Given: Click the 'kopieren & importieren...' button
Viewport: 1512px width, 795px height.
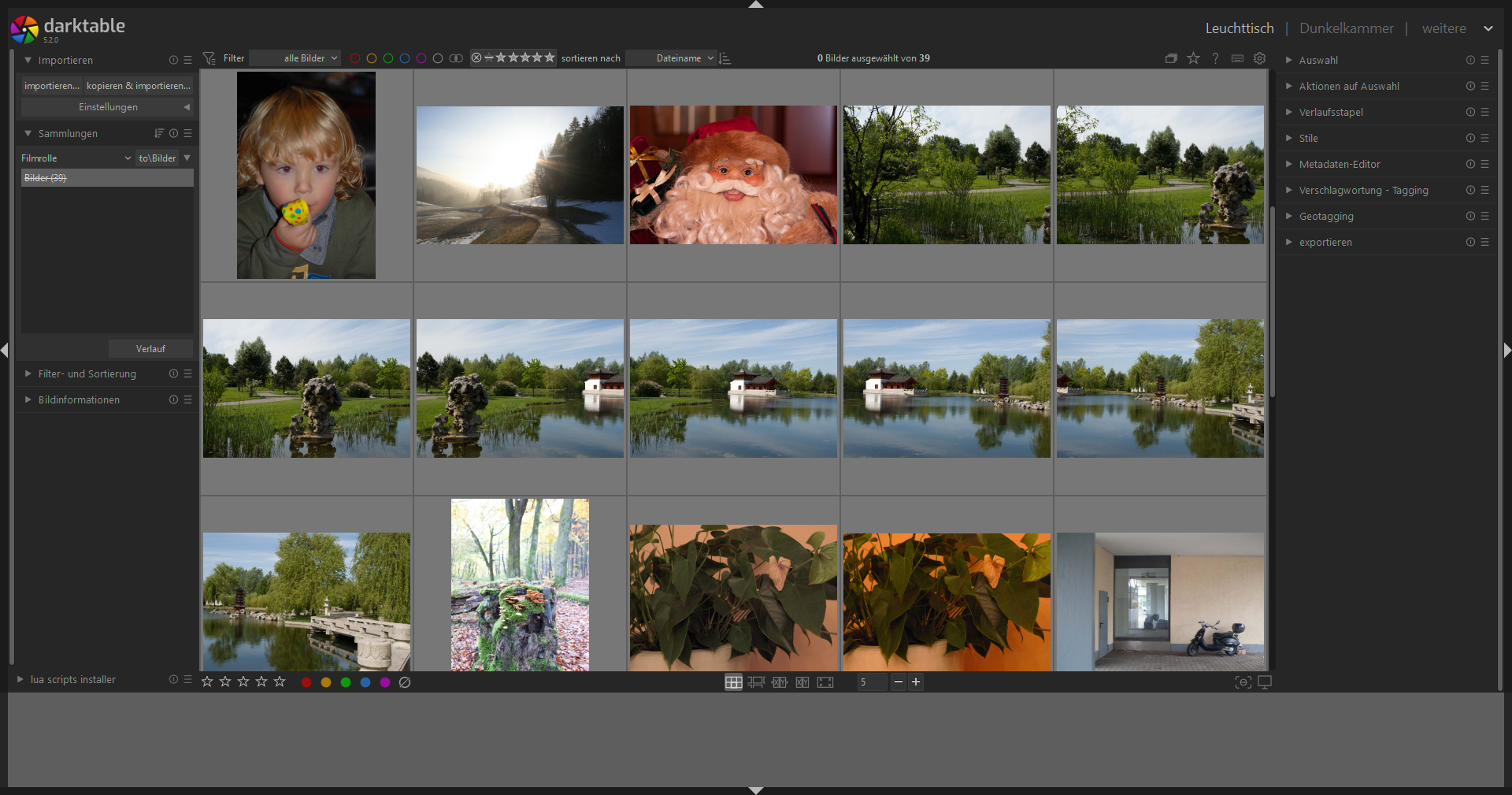Looking at the screenshot, I should (x=139, y=85).
